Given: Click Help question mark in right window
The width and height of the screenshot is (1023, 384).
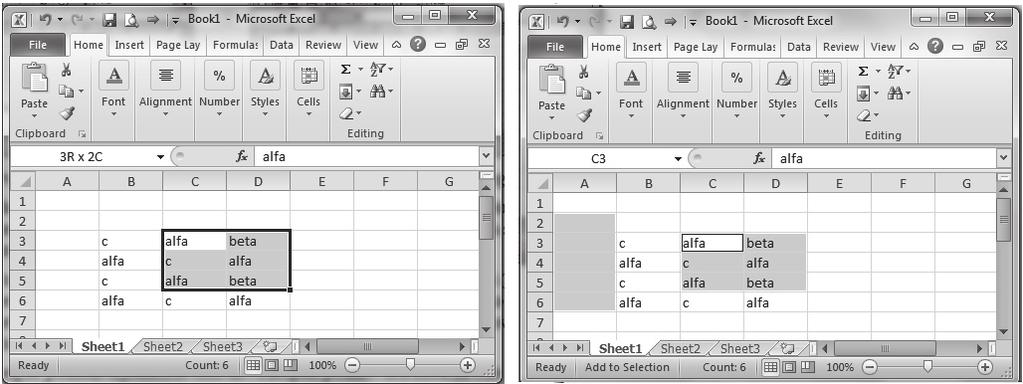Looking at the screenshot, I should point(936,46).
